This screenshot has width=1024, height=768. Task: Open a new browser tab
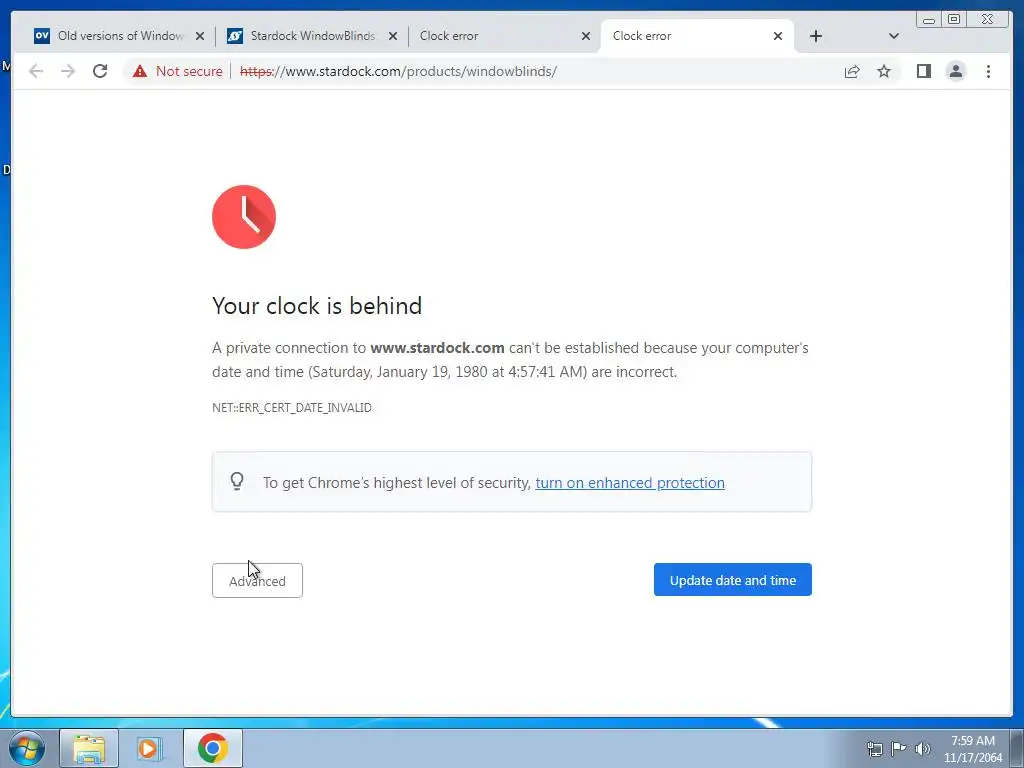point(816,36)
